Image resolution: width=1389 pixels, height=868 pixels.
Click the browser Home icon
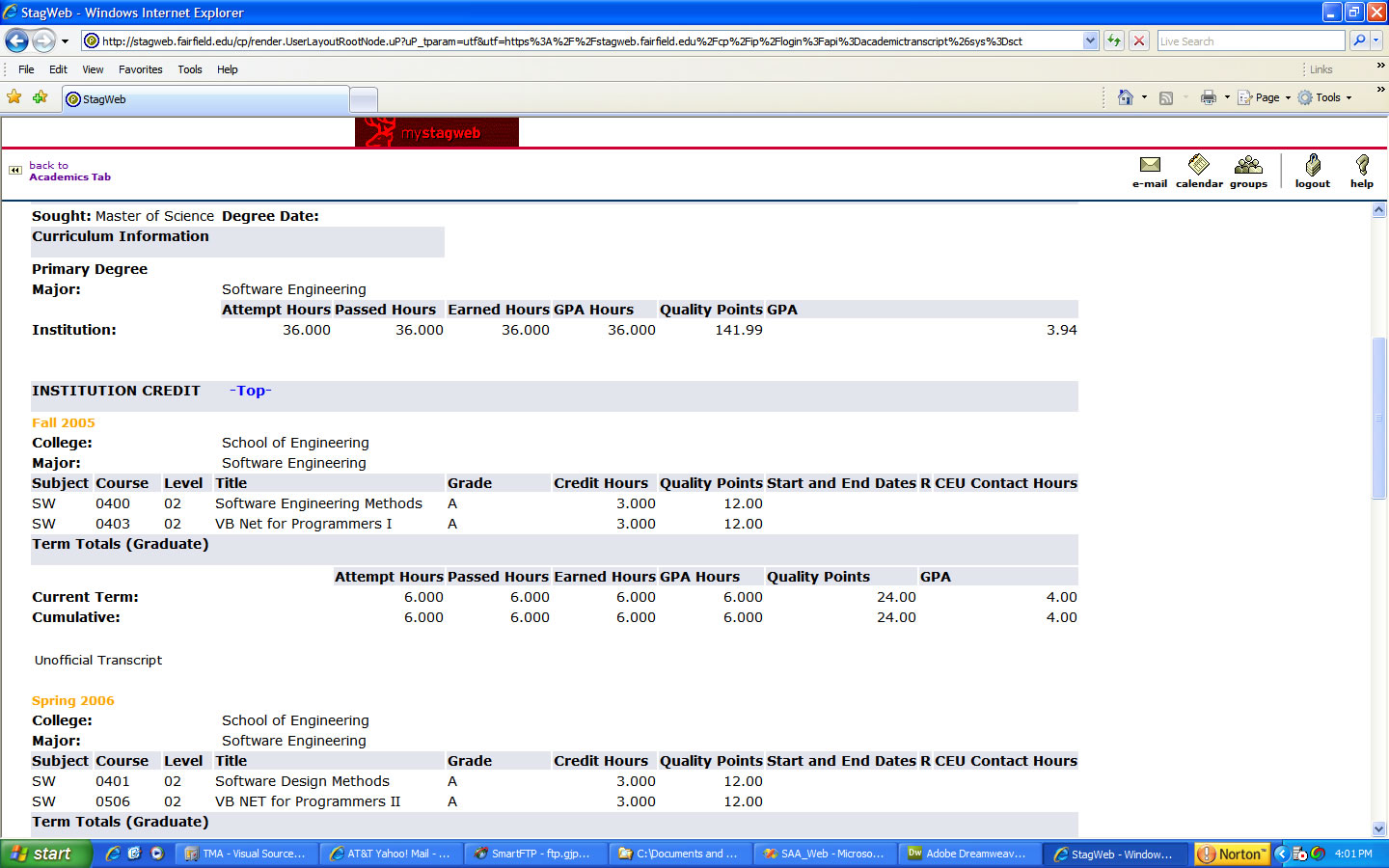1125,97
